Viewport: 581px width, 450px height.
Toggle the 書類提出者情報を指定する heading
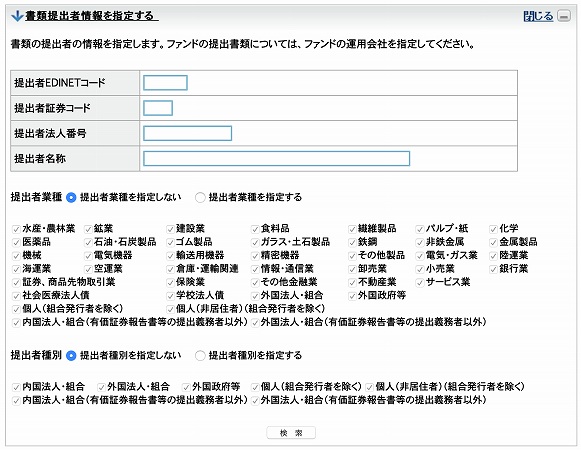[x=92, y=16]
